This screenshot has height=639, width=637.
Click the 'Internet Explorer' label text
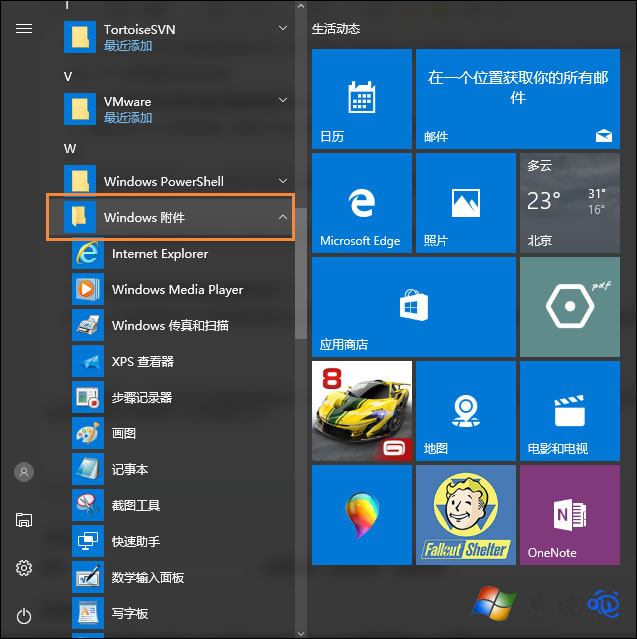(x=160, y=254)
